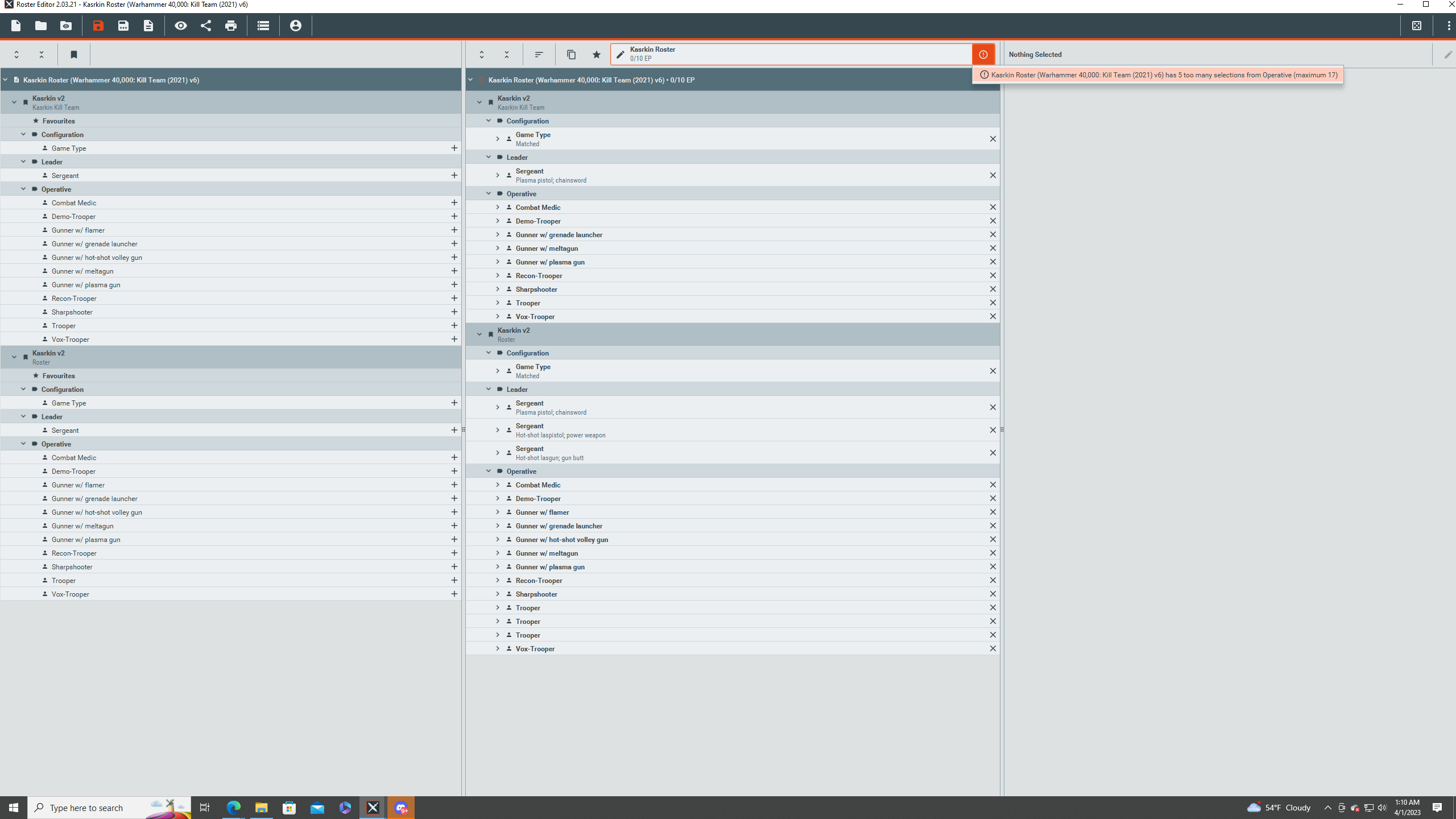Collapse the Kasrkin v2 Roster force in roster panel

point(479,334)
